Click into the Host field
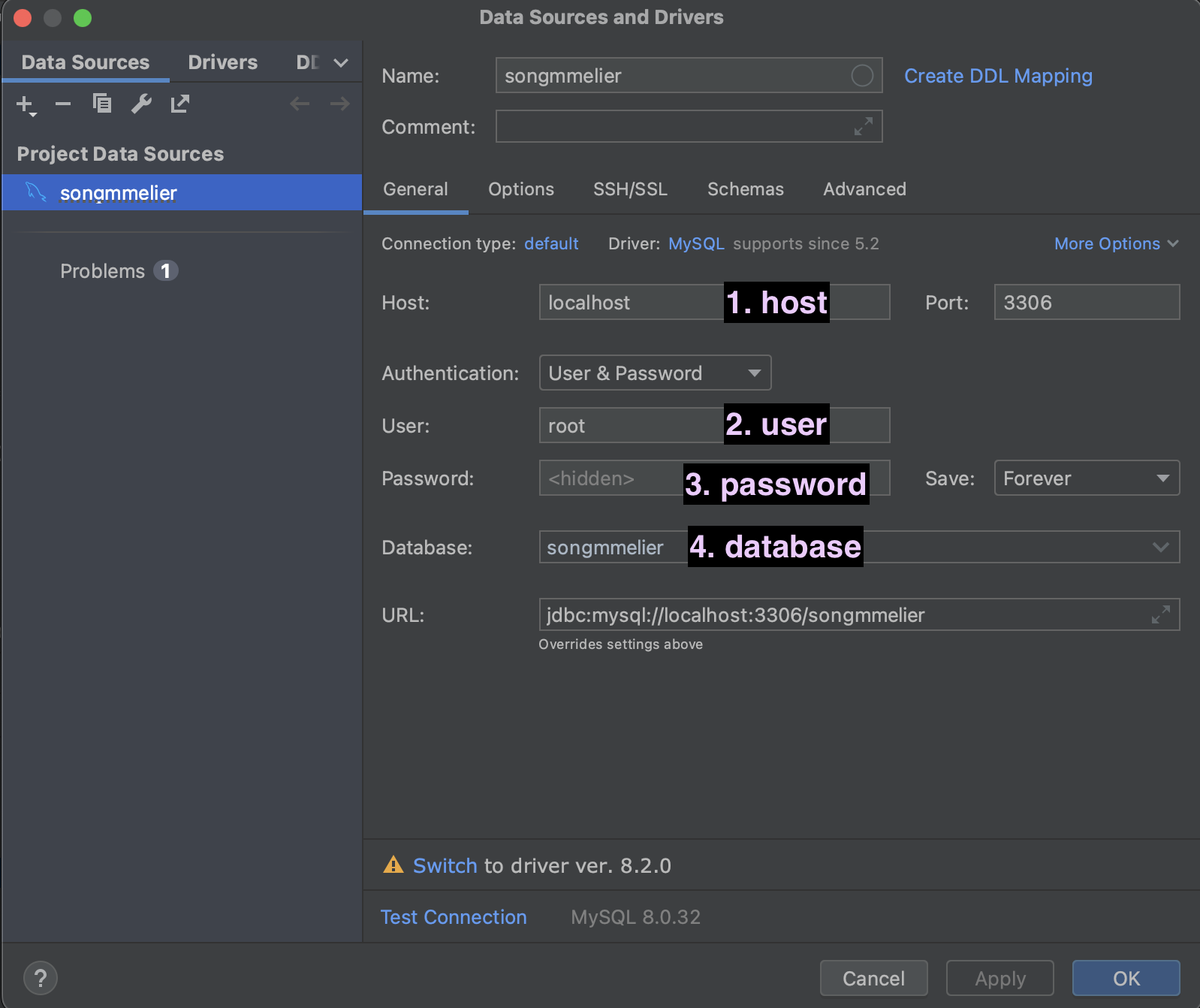The image size is (1200, 1008). [714, 302]
